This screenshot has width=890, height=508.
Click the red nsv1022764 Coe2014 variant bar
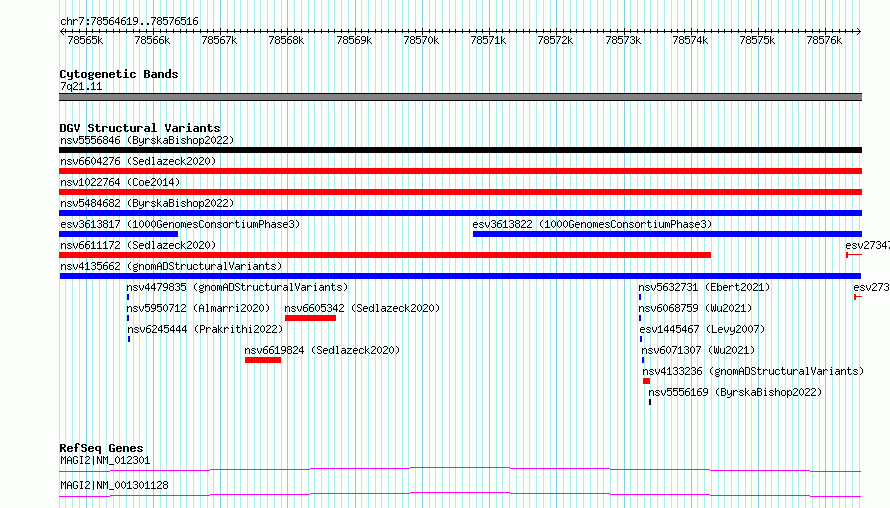click(x=460, y=192)
